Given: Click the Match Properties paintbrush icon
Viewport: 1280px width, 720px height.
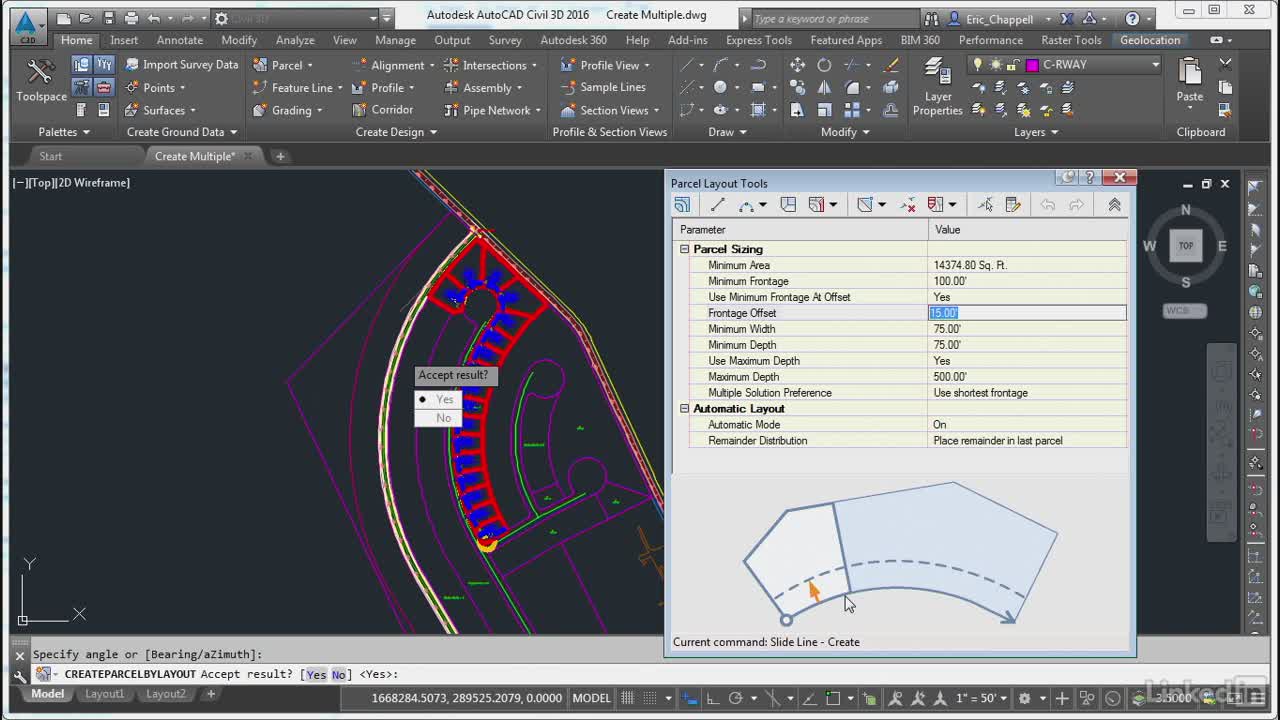Looking at the screenshot, I should [891, 65].
